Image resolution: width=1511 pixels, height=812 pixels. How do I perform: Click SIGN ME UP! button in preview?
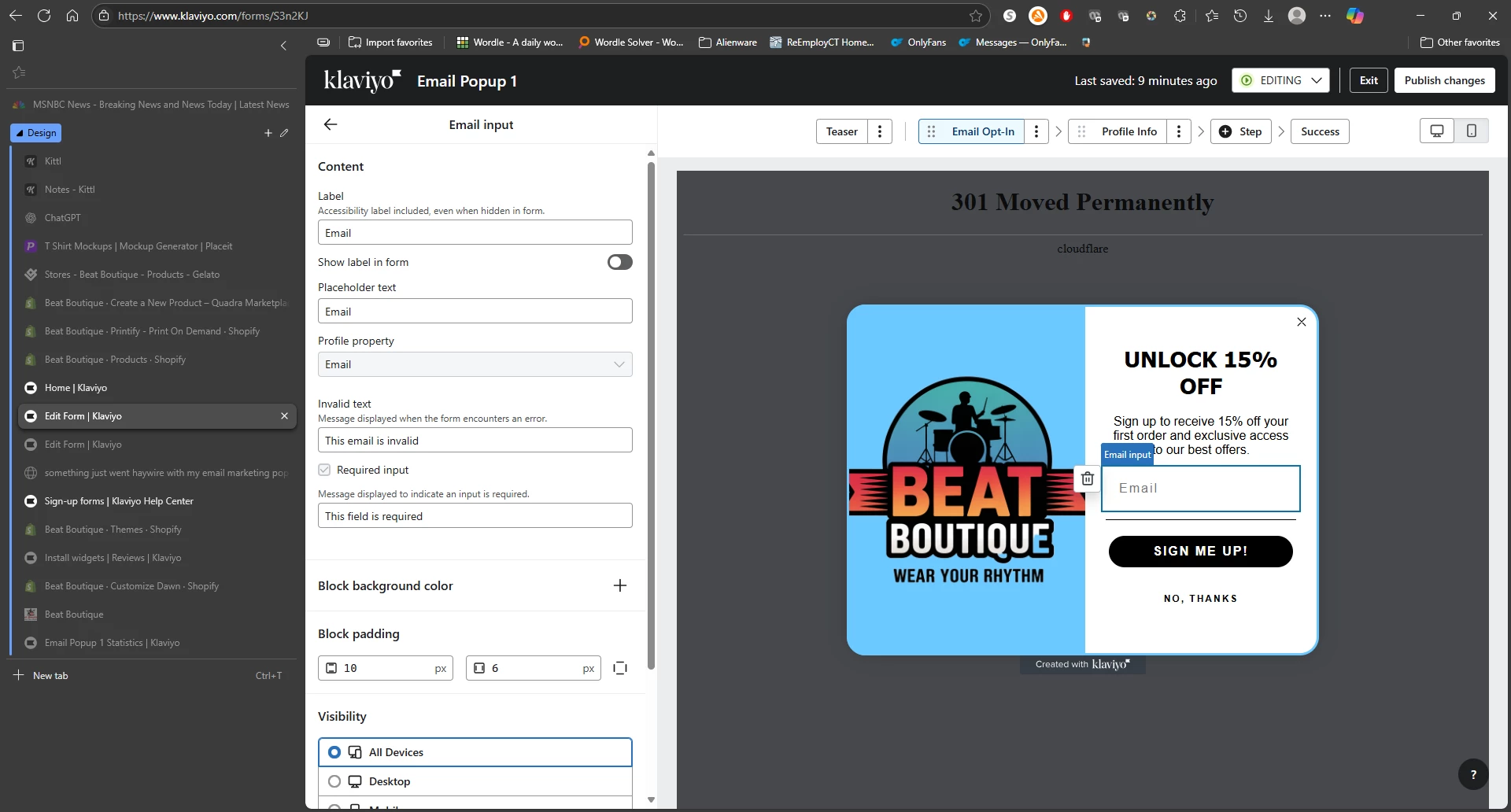coord(1200,551)
